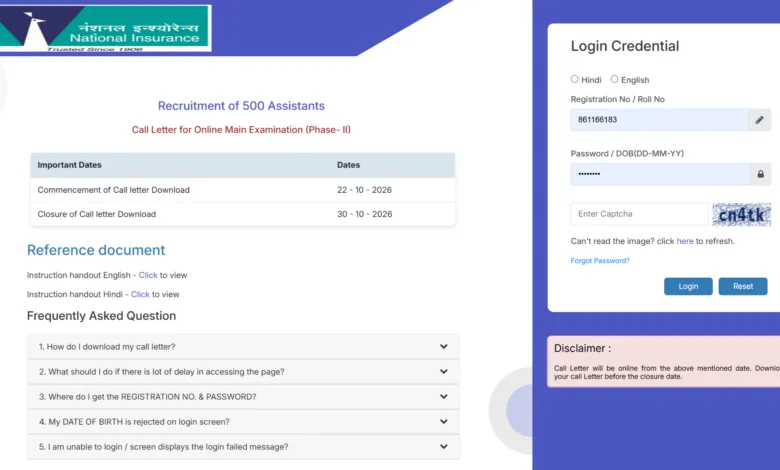The width and height of the screenshot is (780, 470).
Task: Click the 'Dates' column header
Action: click(348, 165)
